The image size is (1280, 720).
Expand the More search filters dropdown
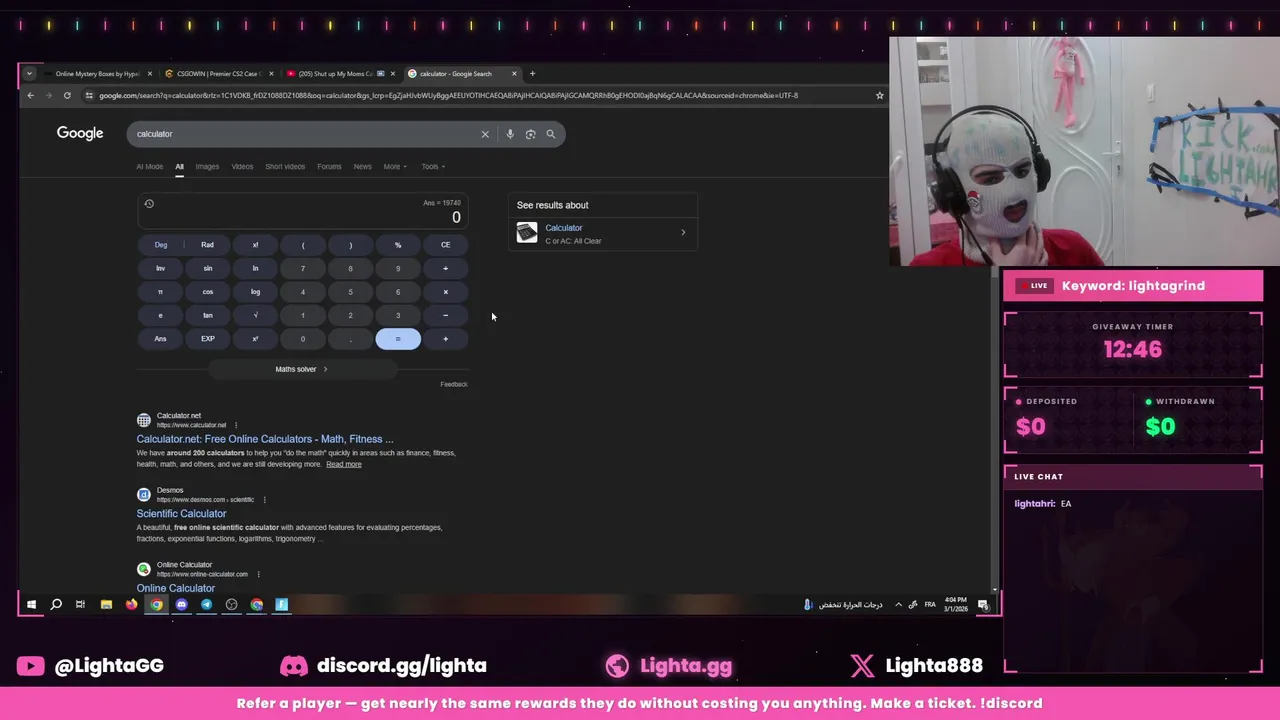[x=395, y=167]
